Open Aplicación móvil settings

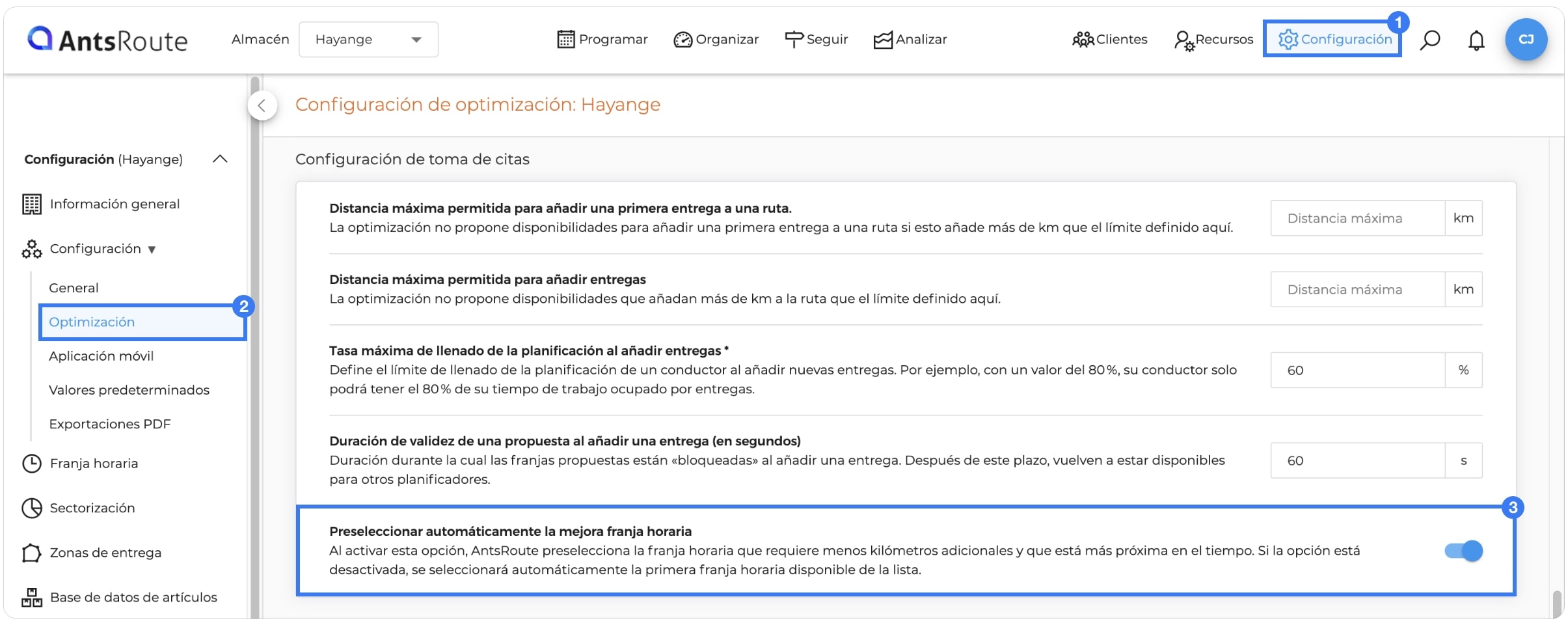[101, 356]
